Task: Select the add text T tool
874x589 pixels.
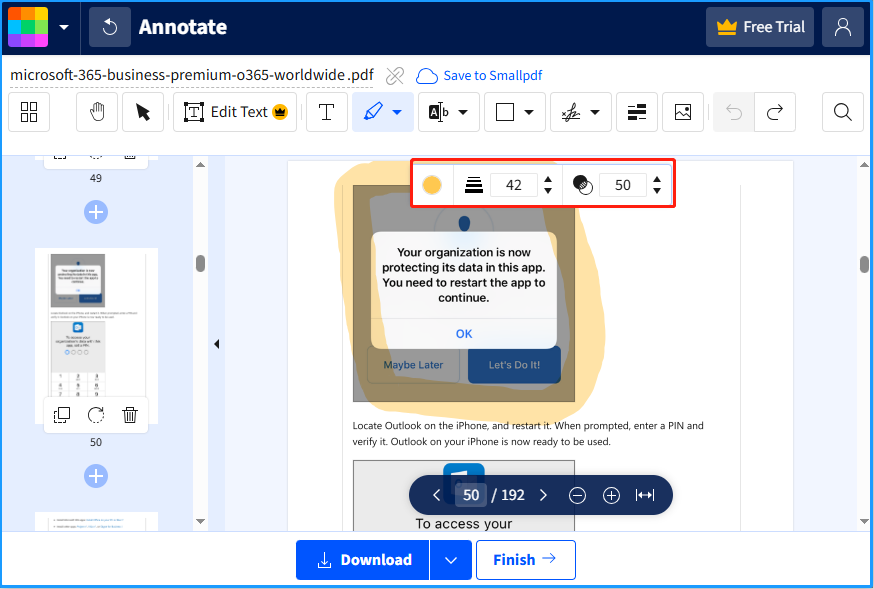Action: point(327,112)
